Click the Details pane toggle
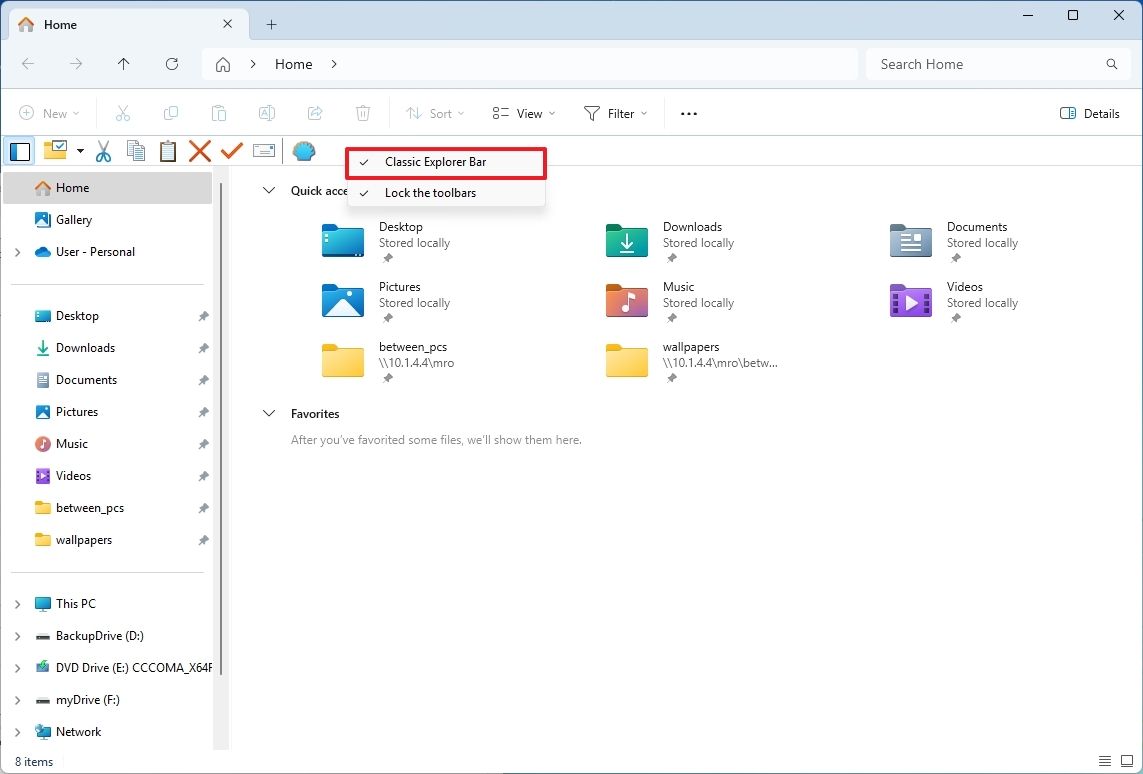Viewport: 1143px width, 774px height. [x=1089, y=113]
